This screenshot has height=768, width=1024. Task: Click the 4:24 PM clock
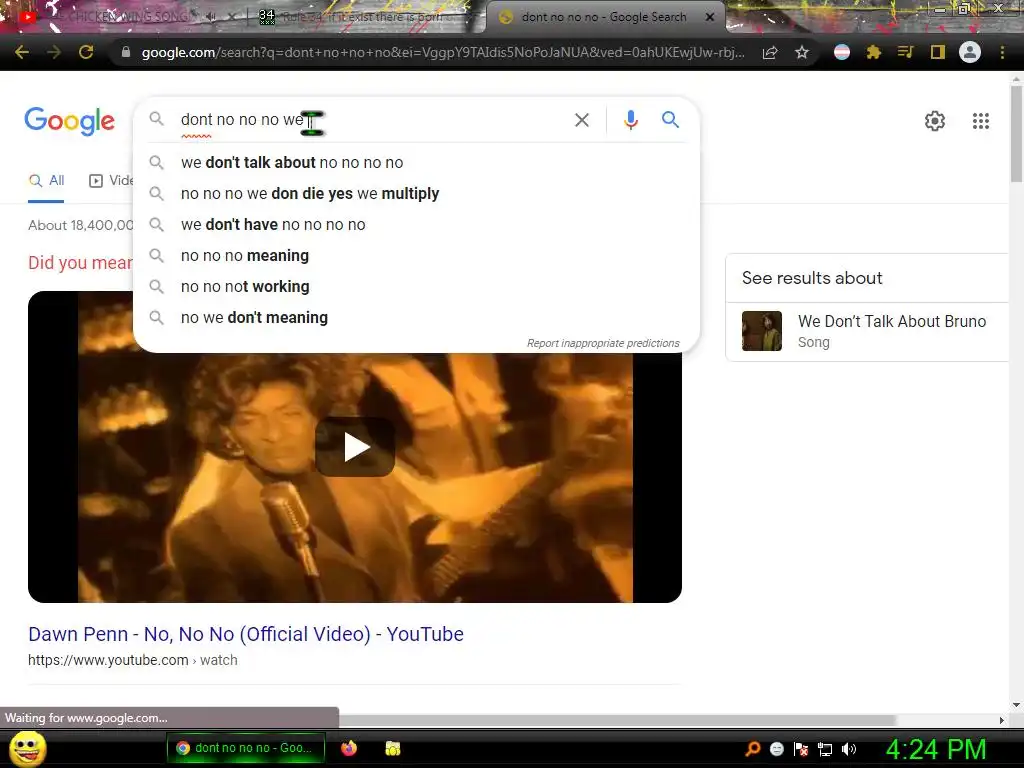point(936,750)
